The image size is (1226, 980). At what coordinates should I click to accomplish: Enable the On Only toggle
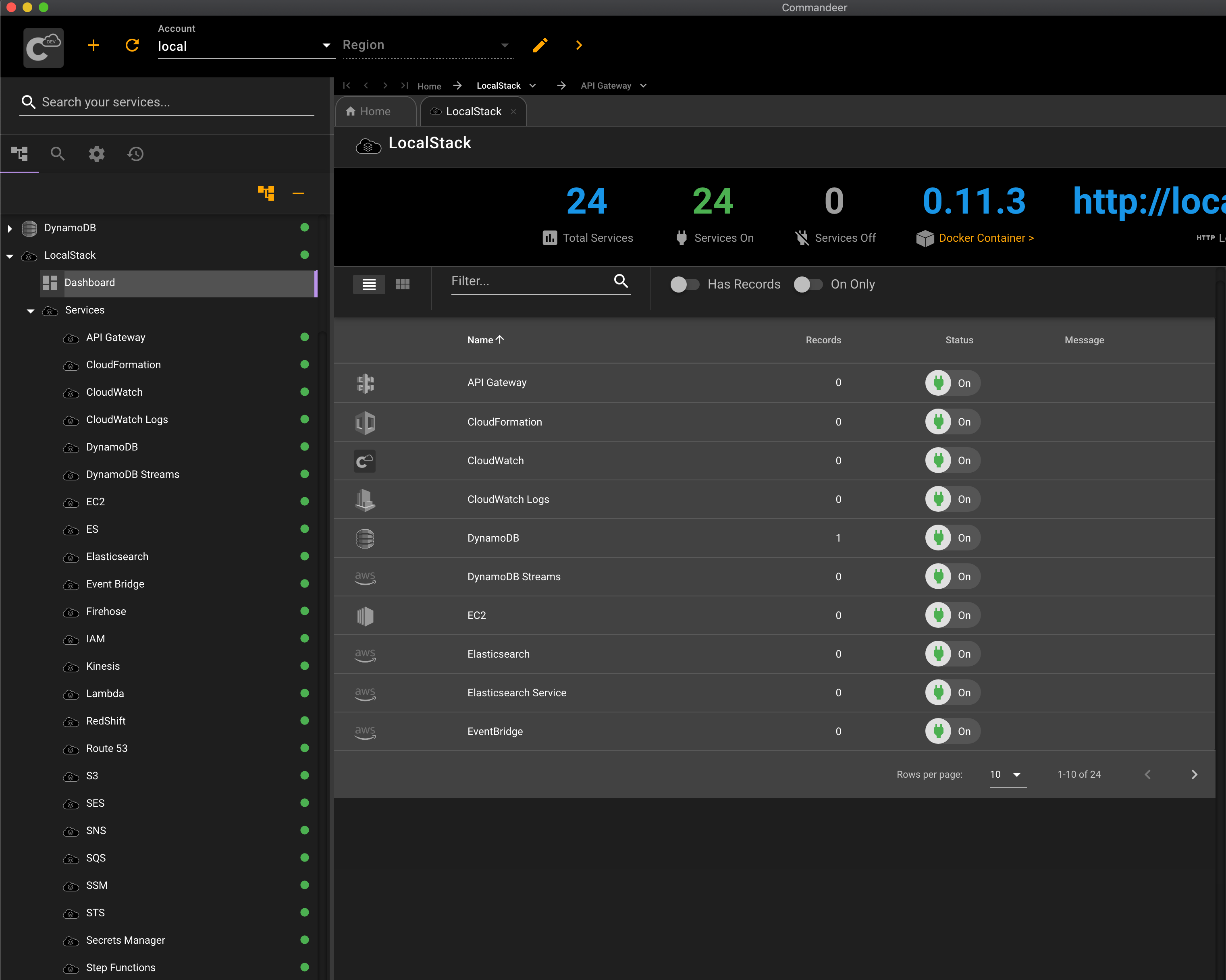coord(808,284)
